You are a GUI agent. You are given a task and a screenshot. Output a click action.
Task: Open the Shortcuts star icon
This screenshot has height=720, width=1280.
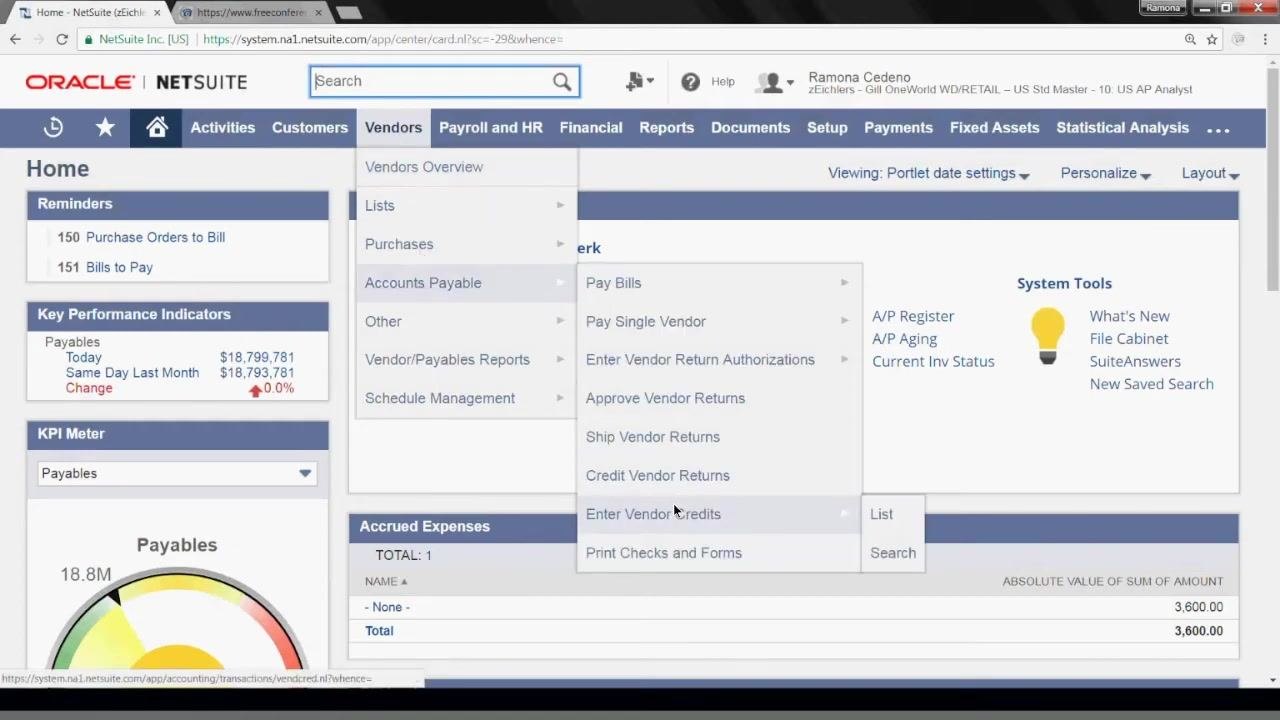[x=105, y=127]
